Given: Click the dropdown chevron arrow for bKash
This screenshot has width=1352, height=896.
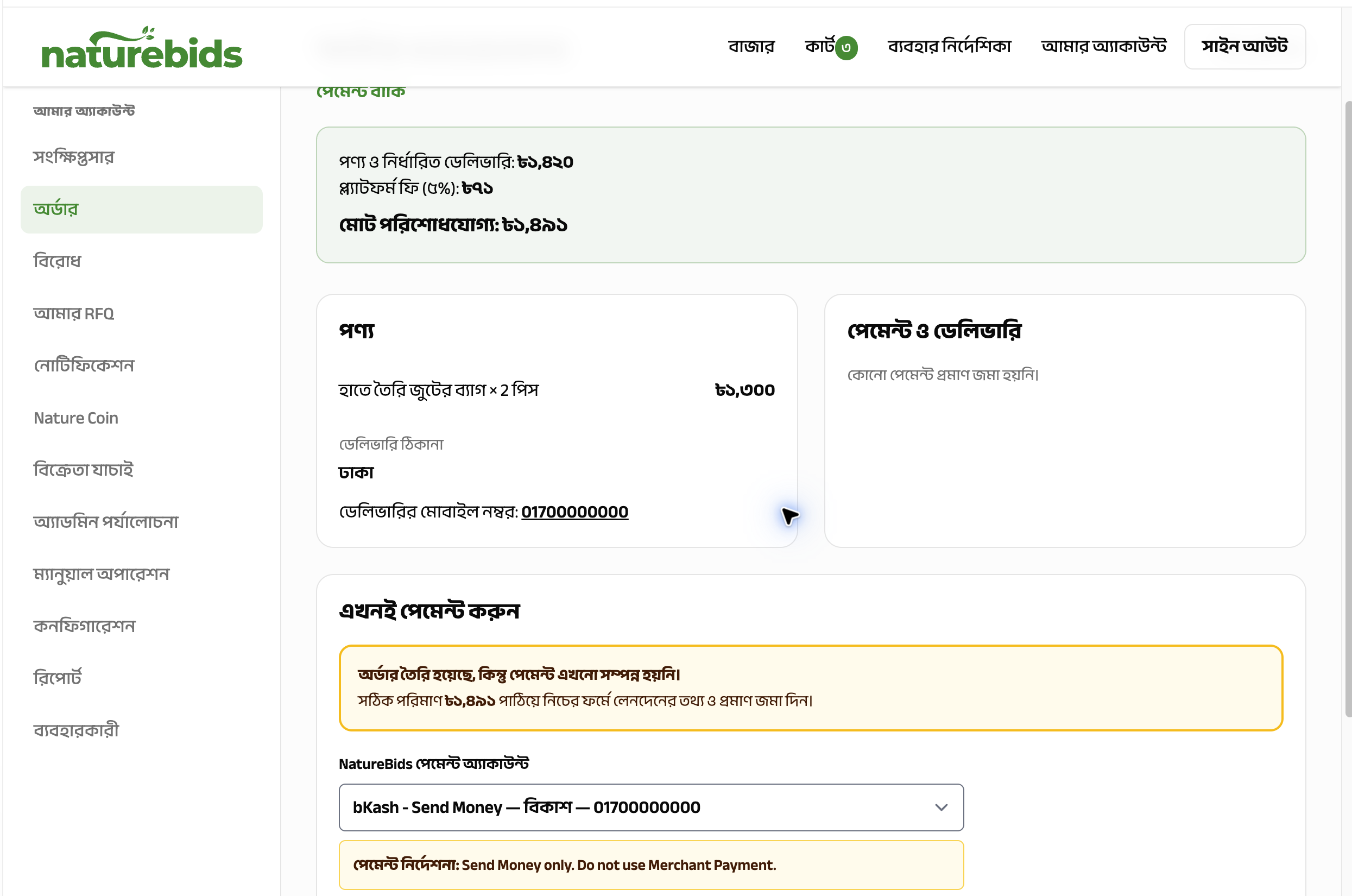Looking at the screenshot, I should click(942, 807).
